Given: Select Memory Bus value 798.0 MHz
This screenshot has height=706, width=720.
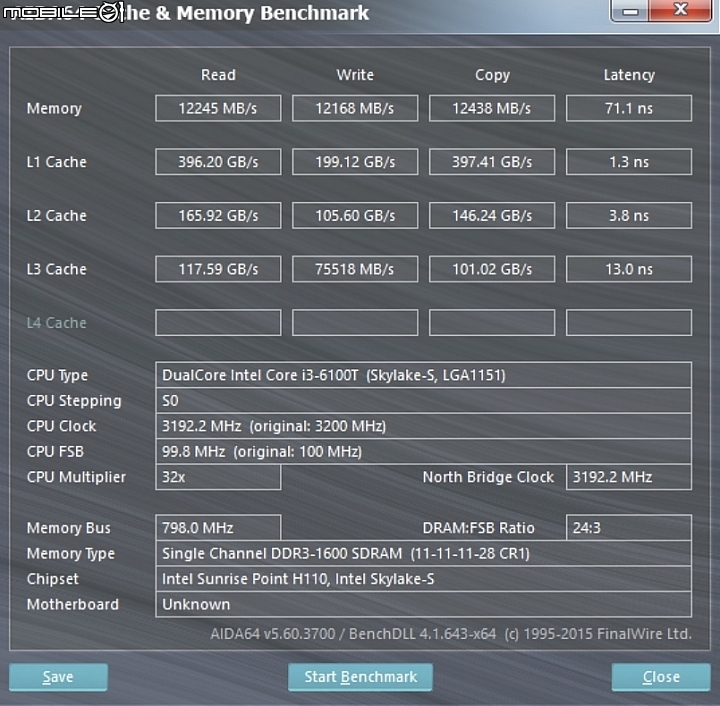Looking at the screenshot, I should [218, 528].
